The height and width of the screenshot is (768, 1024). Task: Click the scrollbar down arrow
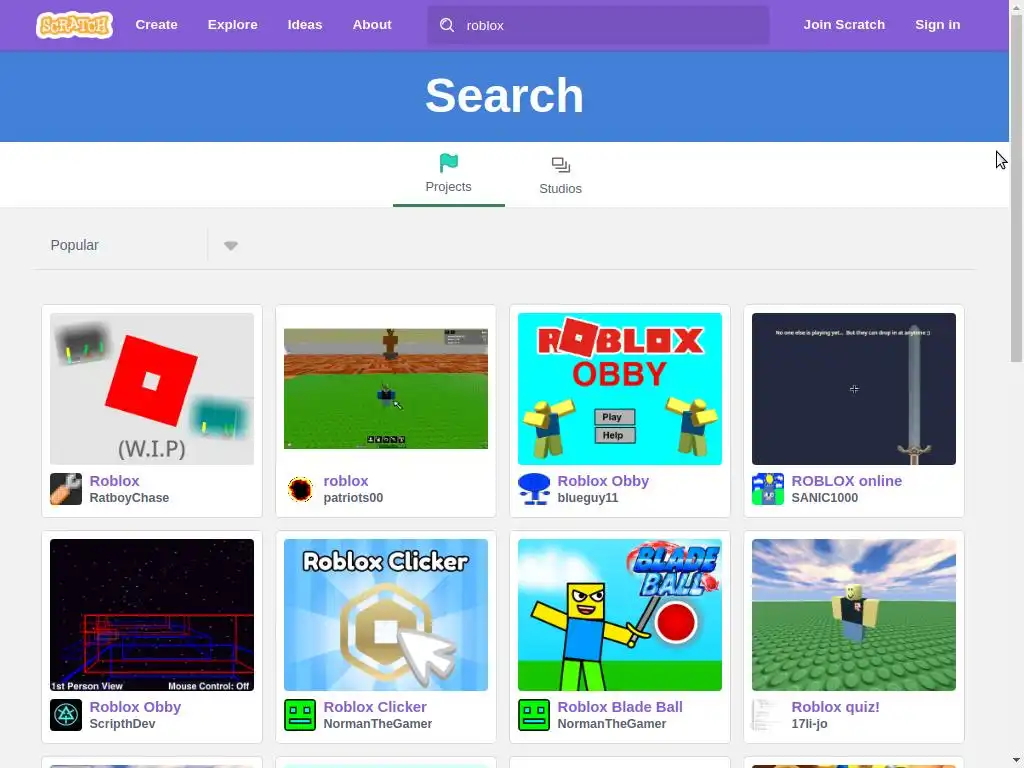[1017, 761]
